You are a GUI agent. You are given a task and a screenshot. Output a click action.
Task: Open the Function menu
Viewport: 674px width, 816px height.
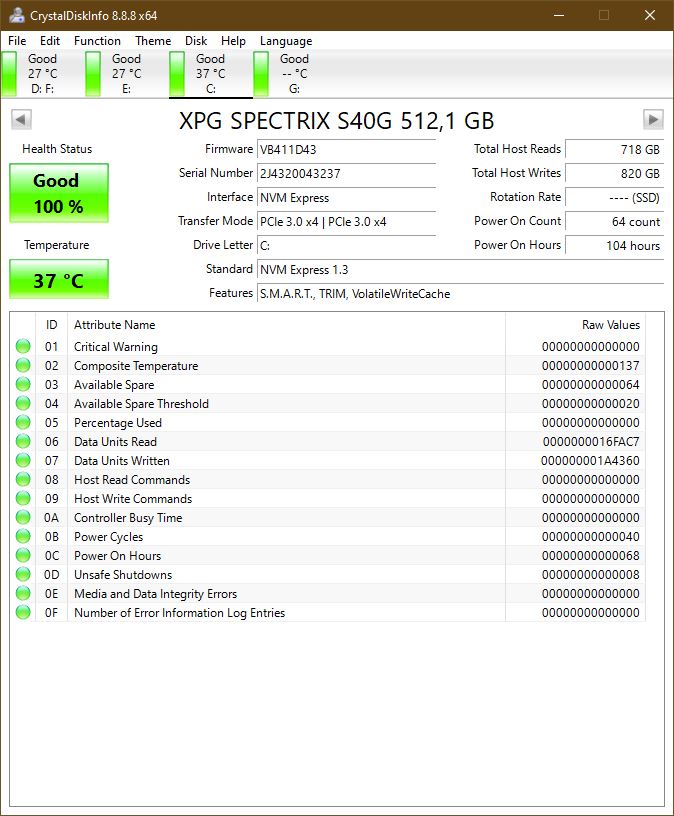(x=97, y=41)
